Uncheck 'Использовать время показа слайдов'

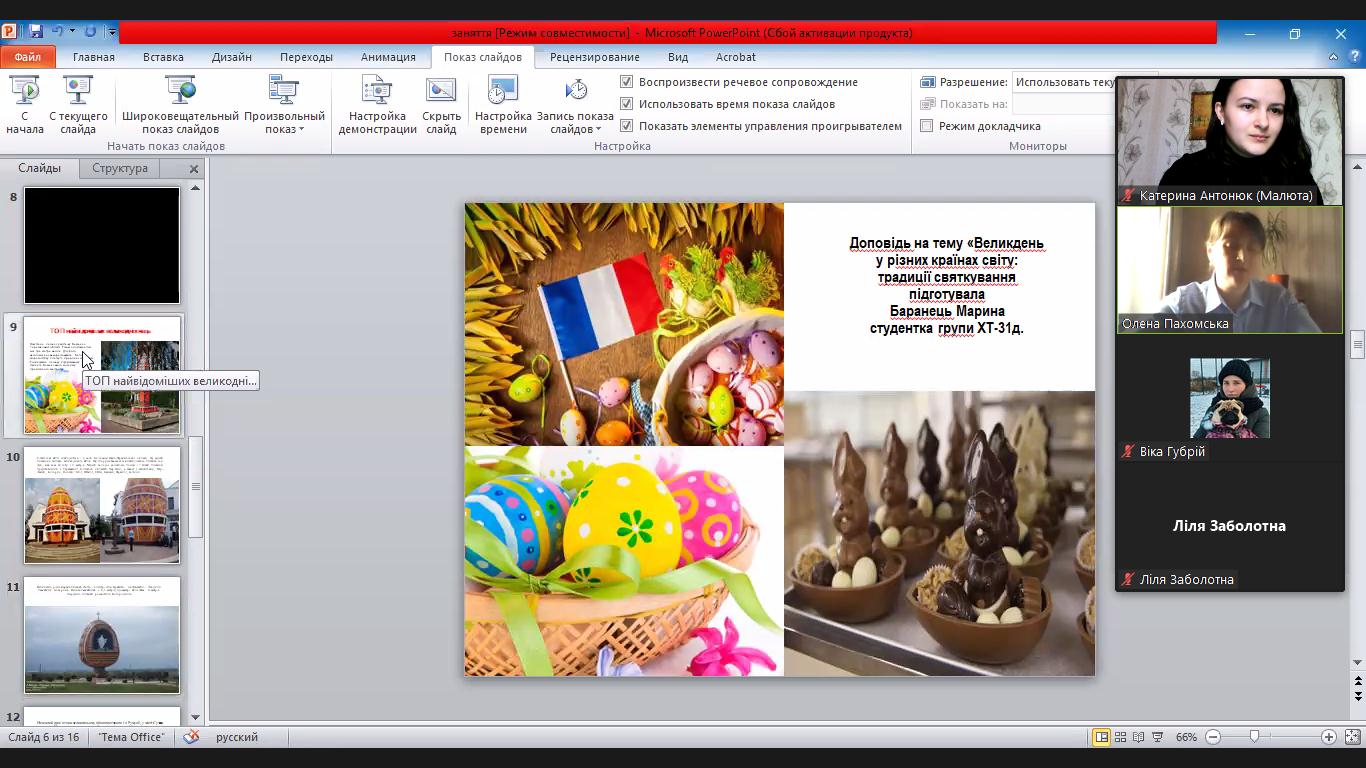point(627,104)
